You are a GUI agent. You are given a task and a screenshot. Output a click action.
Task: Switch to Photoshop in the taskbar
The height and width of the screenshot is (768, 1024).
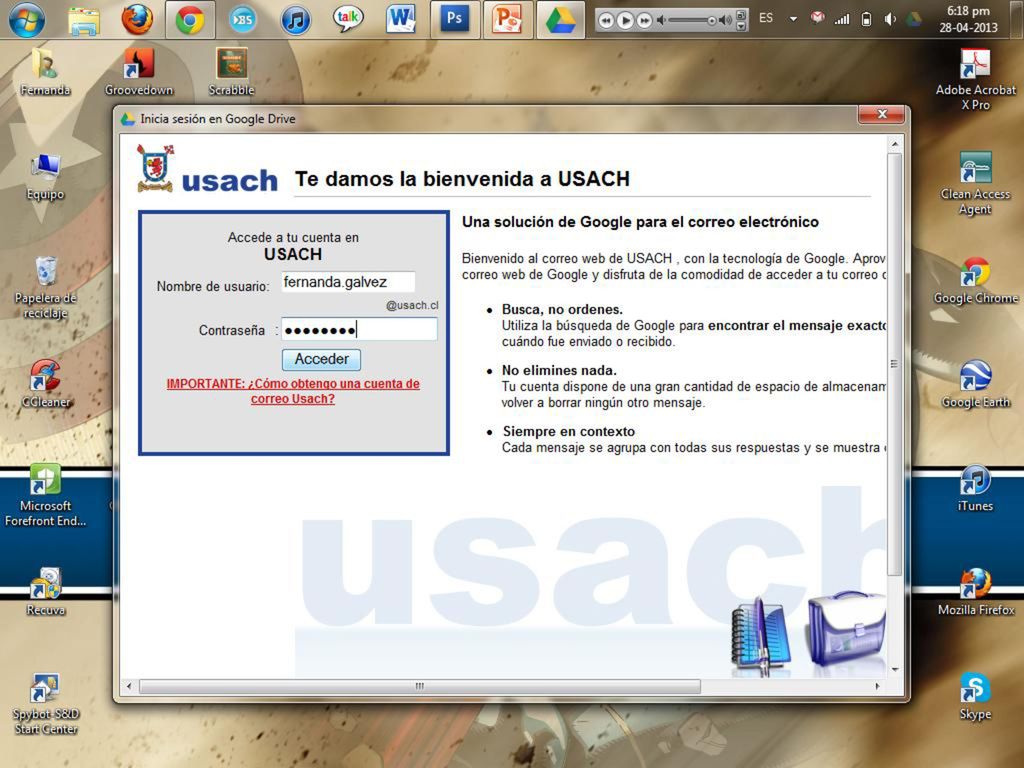tap(455, 20)
